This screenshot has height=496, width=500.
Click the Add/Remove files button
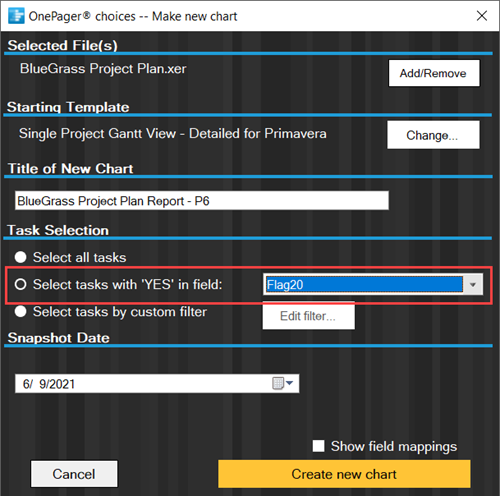(x=434, y=73)
